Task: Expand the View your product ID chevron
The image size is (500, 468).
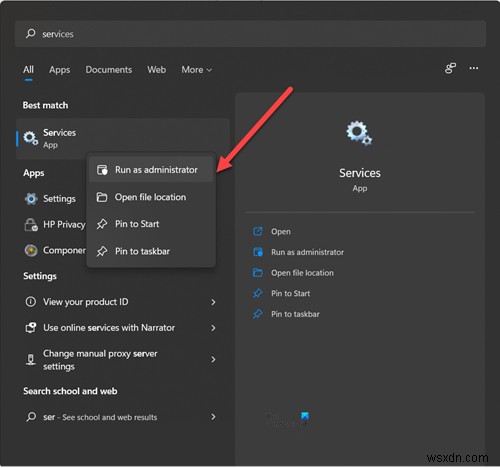Action: point(213,302)
